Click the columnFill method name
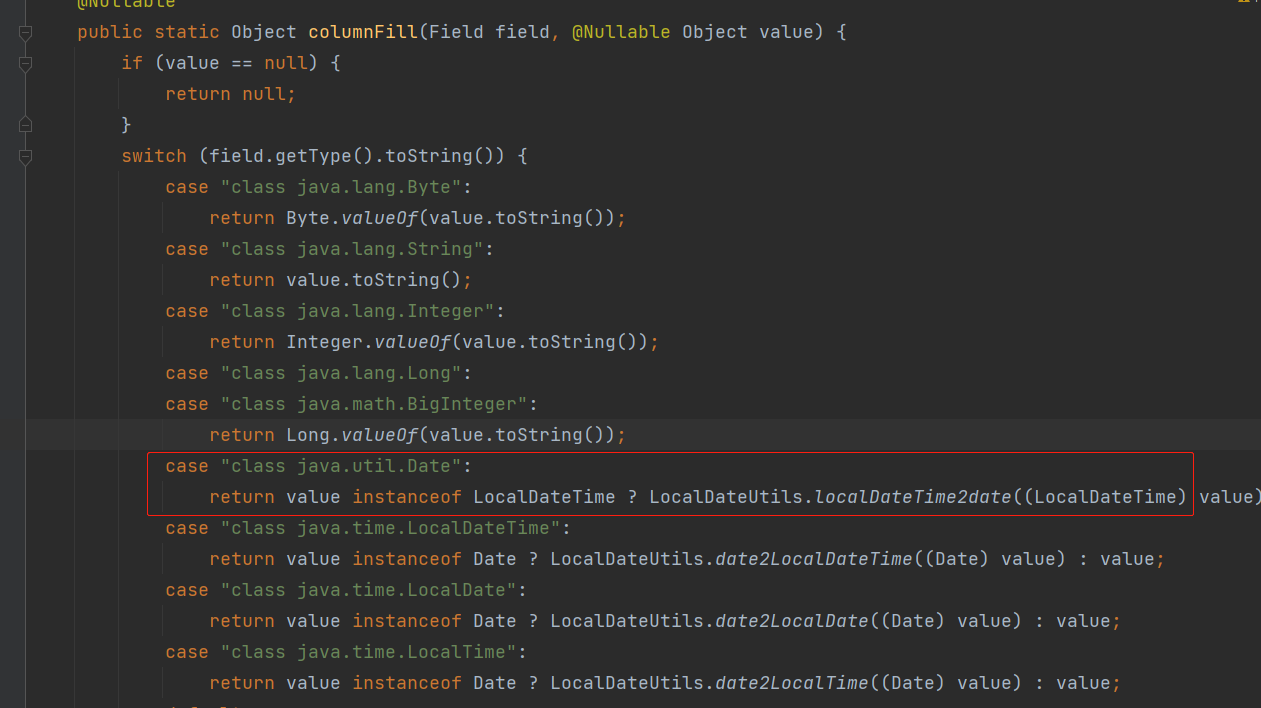The width and height of the screenshot is (1261, 708). point(363,32)
